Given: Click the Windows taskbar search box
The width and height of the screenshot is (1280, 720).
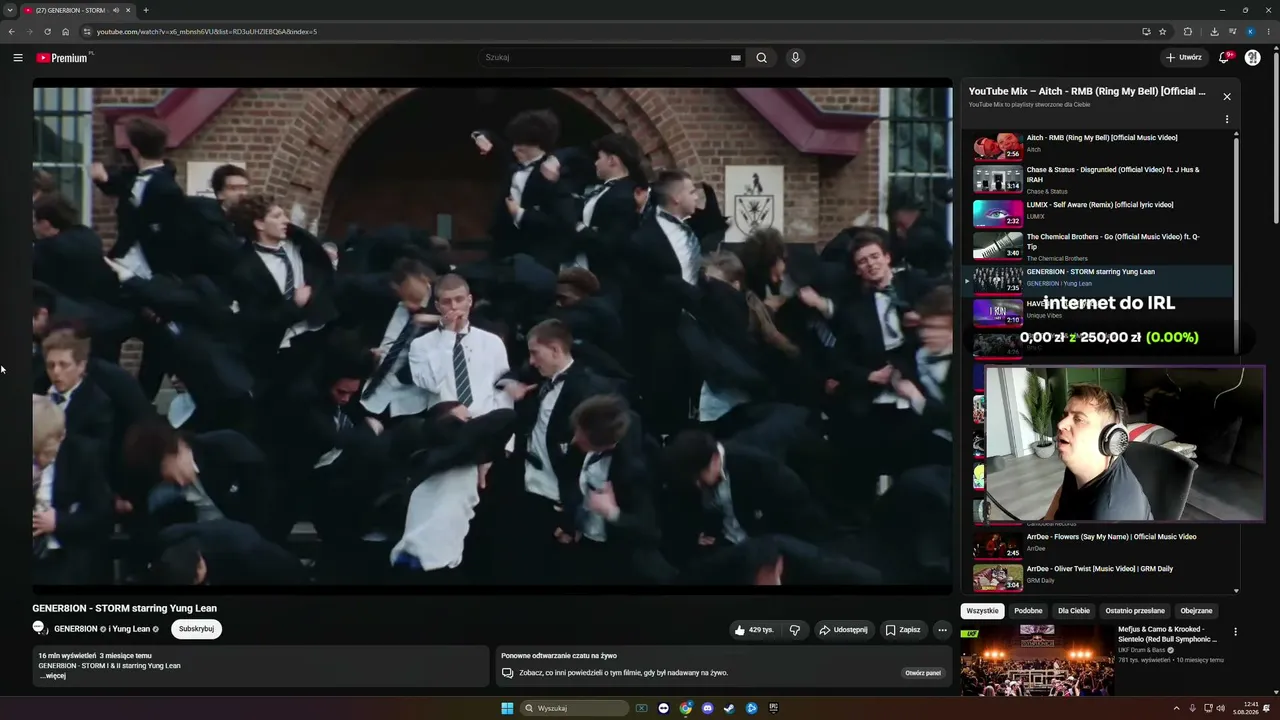Looking at the screenshot, I should [x=574, y=709].
